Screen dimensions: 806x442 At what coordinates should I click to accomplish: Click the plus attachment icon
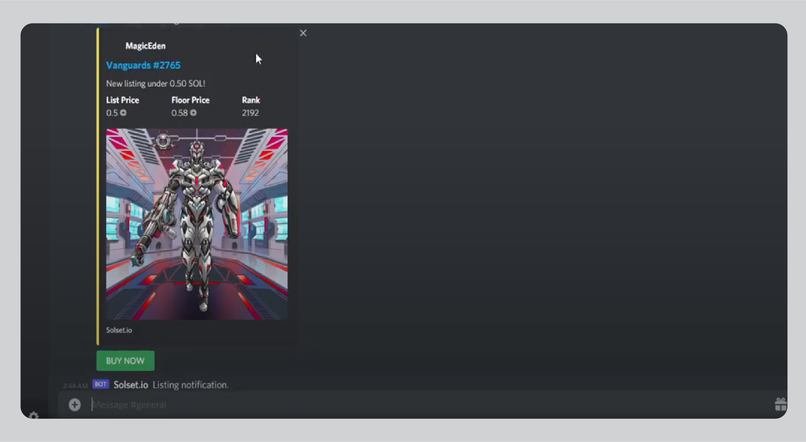click(x=75, y=404)
